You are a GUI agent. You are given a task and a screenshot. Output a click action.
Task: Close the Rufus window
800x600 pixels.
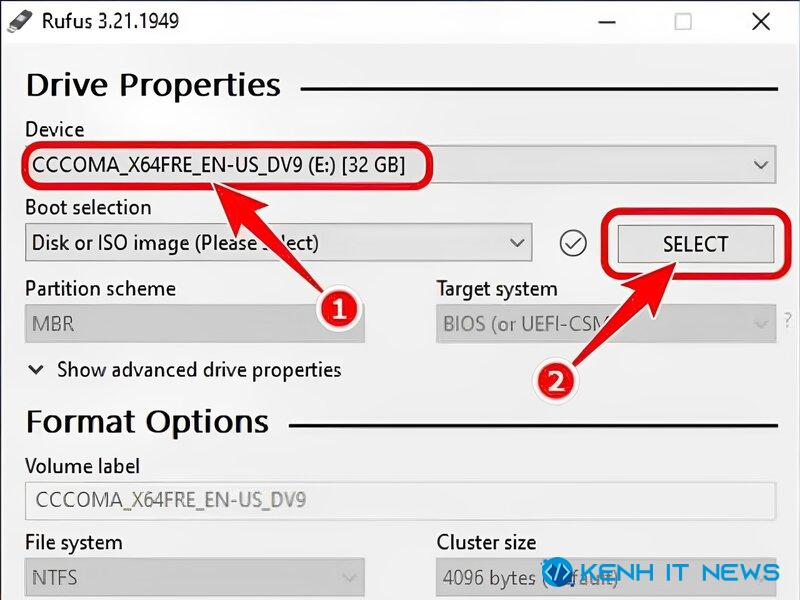[761, 22]
